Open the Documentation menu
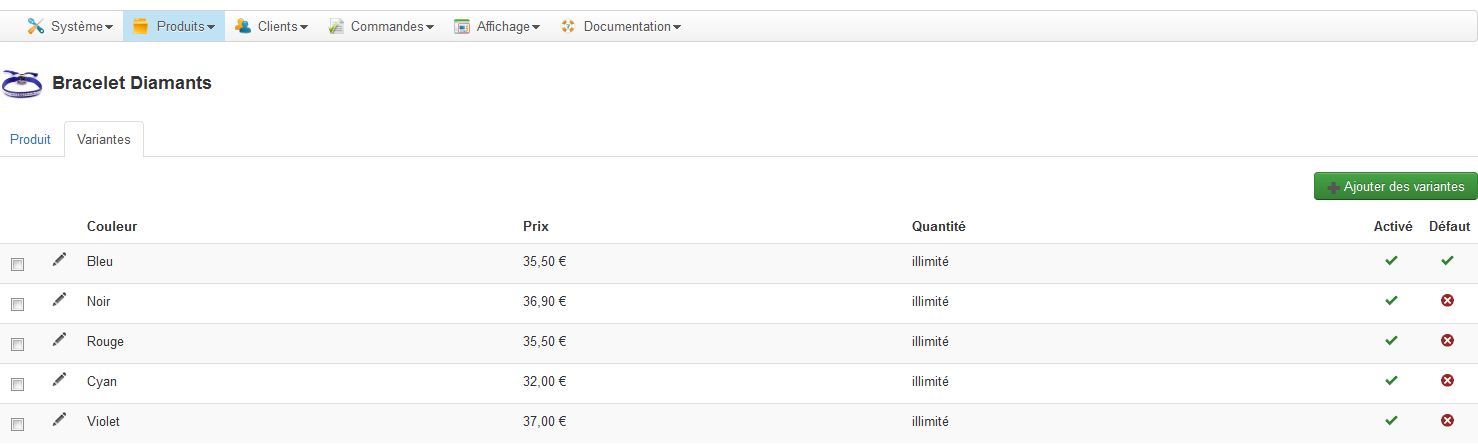The height and width of the screenshot is (444, 1478). coord(620,27)
